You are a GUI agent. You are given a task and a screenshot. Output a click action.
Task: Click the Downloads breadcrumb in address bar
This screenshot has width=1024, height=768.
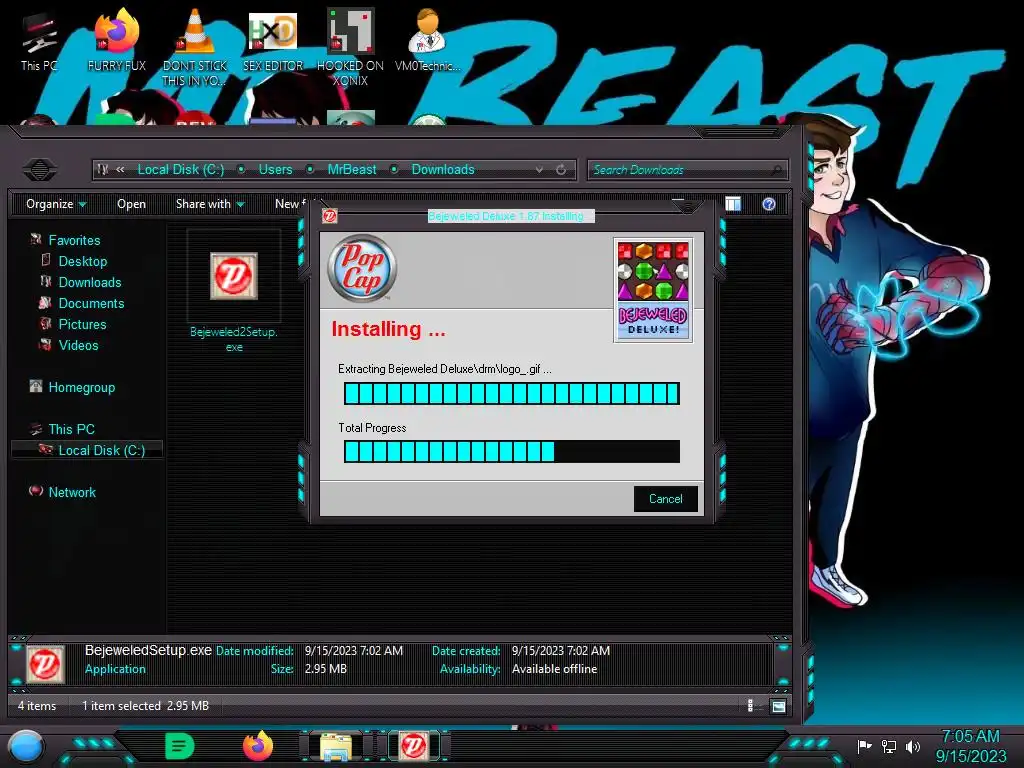[443, 170]
